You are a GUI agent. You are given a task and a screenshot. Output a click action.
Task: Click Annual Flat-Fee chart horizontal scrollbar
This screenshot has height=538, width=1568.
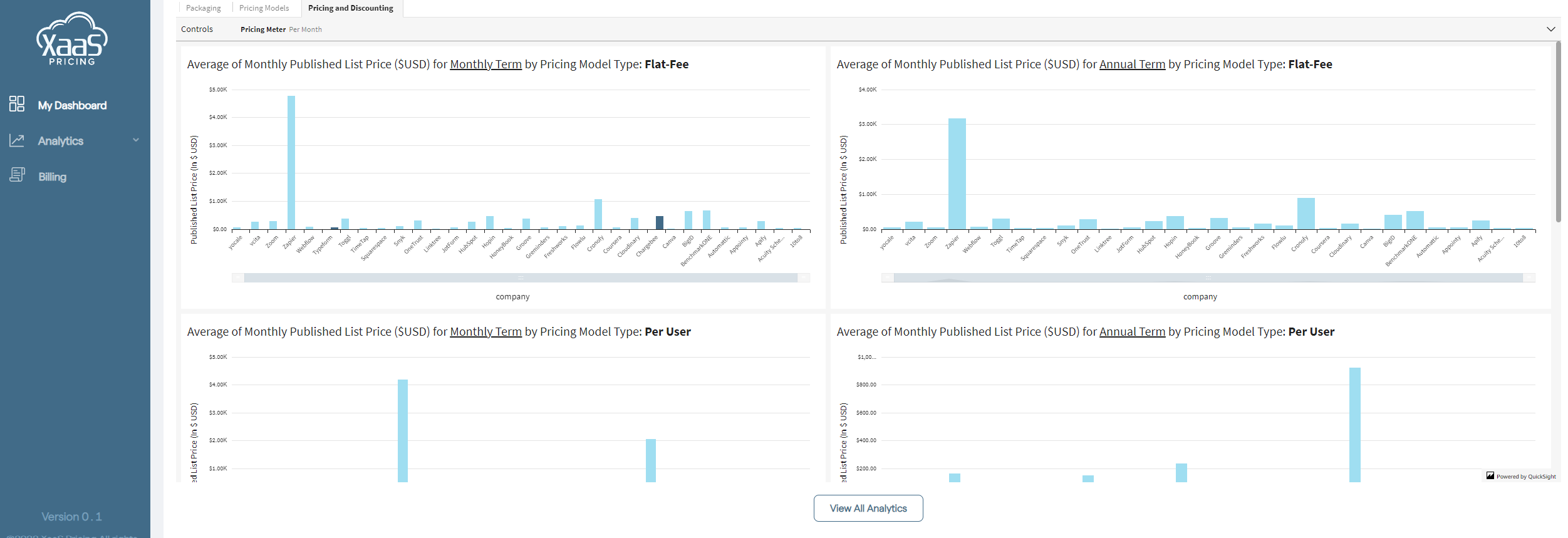point(1208,277)
